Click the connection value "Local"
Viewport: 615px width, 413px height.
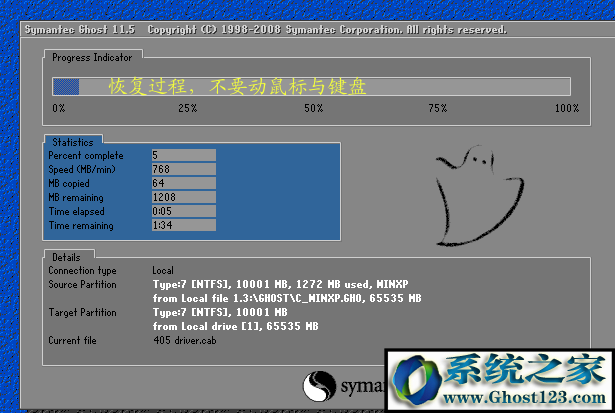(163, 270)
